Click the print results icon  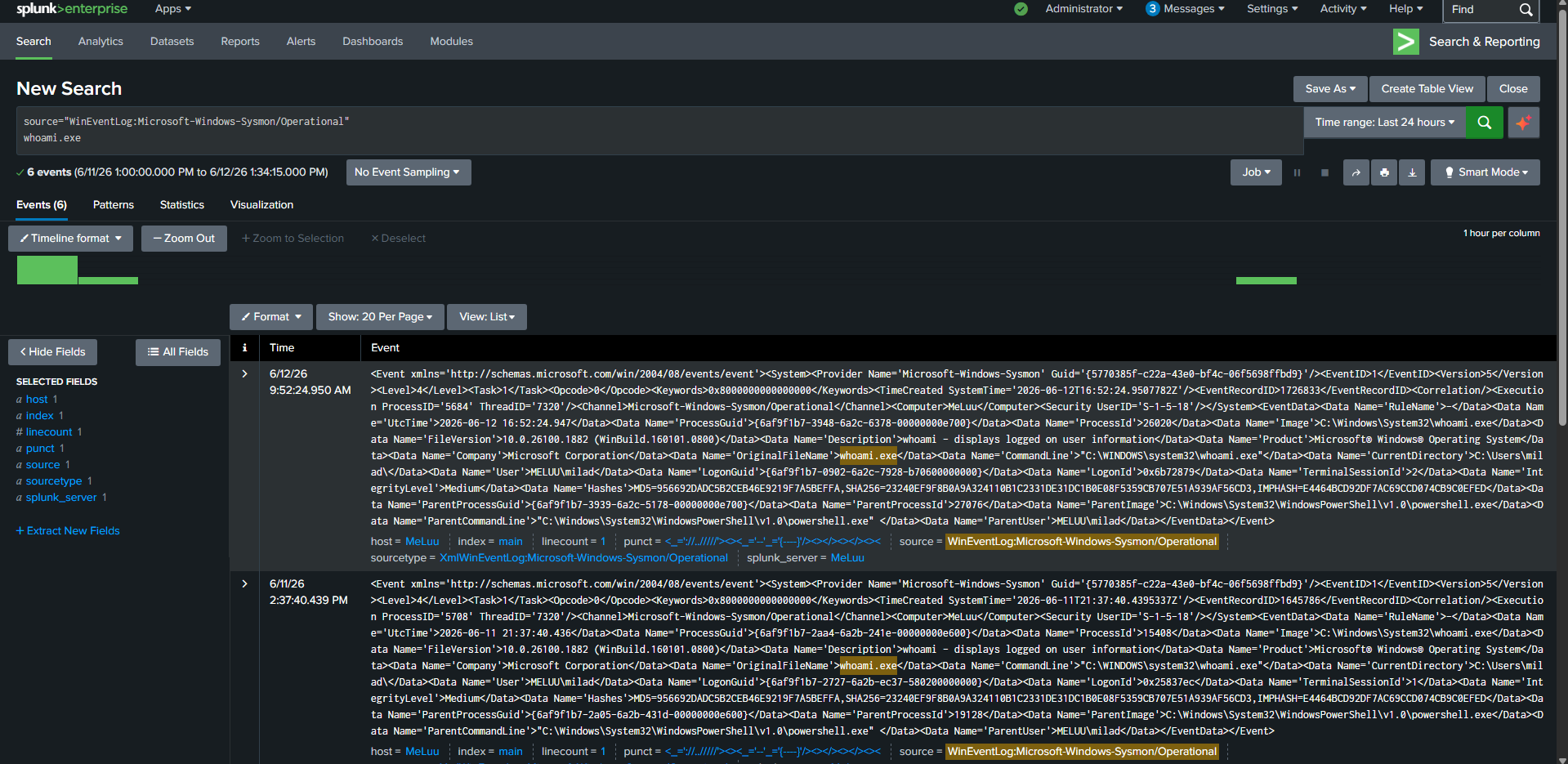pos(1383,172)
